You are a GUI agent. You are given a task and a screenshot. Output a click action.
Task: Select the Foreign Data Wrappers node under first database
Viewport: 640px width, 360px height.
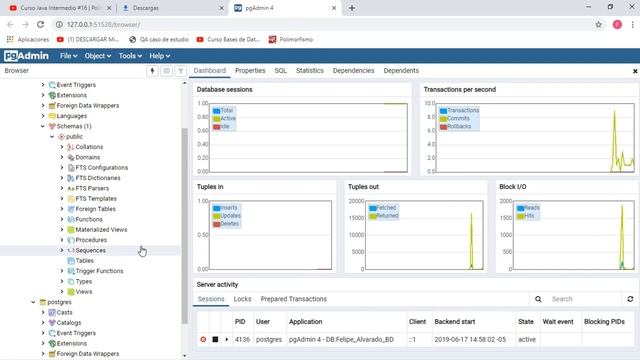pyautogui.click(x=88, y=106)
